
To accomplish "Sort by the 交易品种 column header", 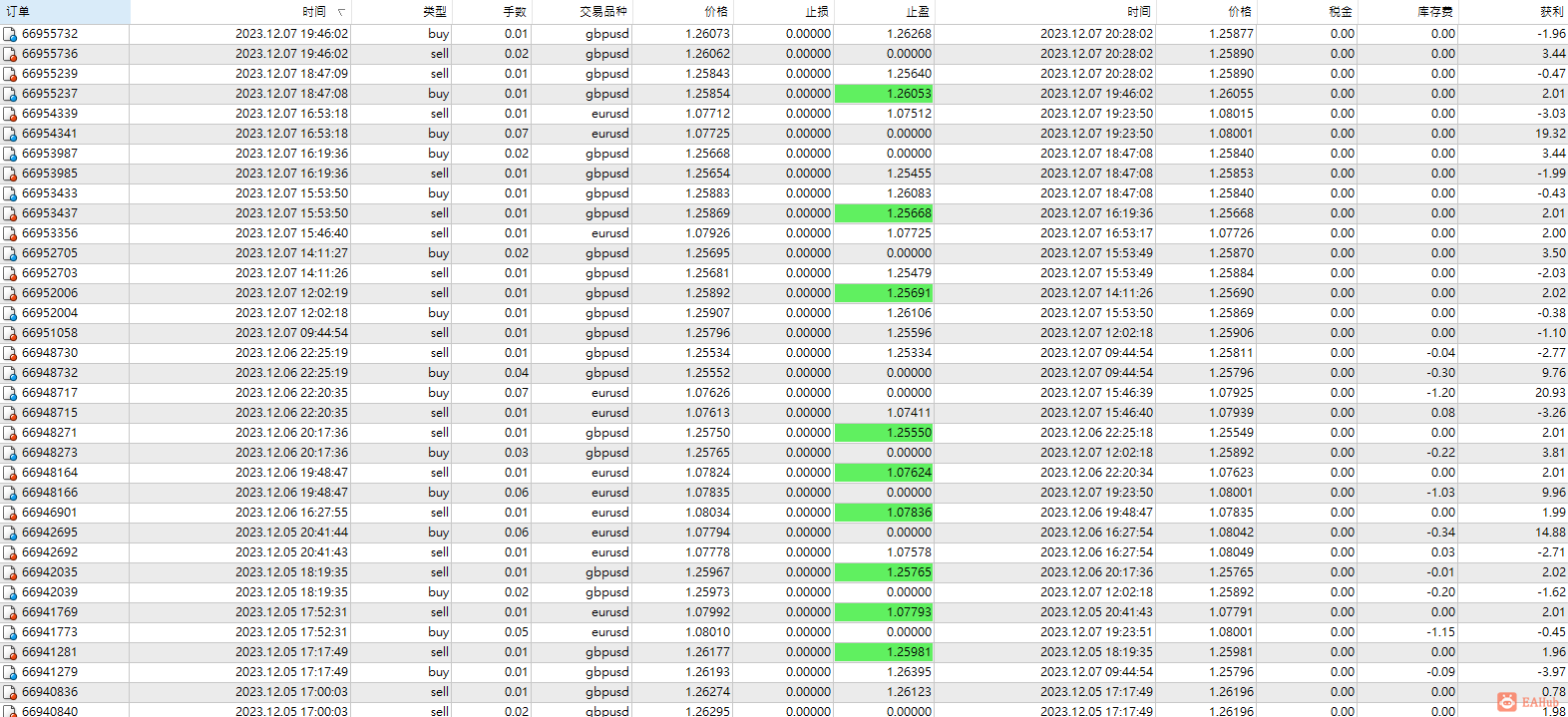I will [582, 12].
